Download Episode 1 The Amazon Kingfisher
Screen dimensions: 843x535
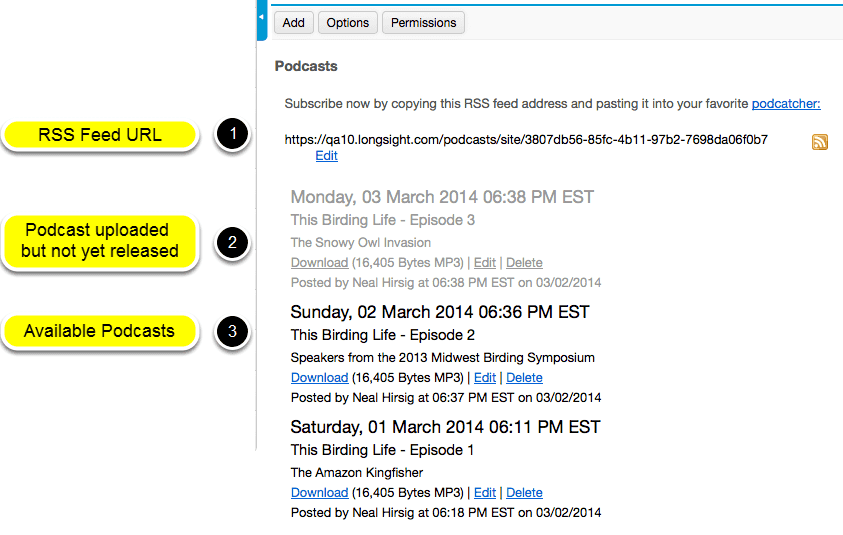319,493
